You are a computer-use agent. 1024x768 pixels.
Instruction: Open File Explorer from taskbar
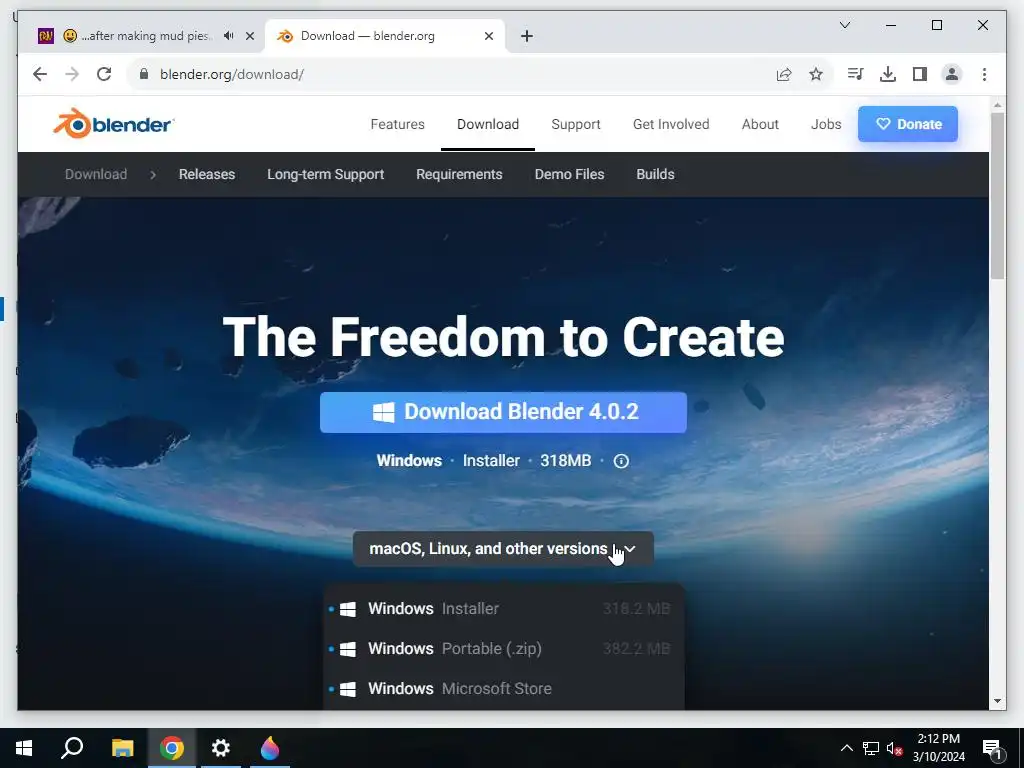click(x=122, y=748)
